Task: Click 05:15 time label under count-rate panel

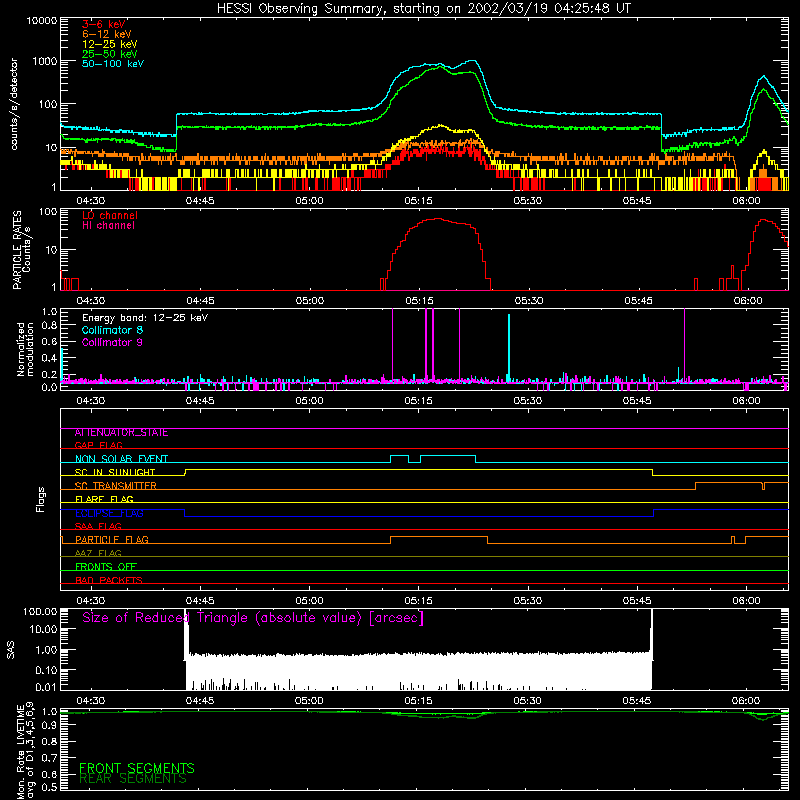Action: tap(418, 201)
